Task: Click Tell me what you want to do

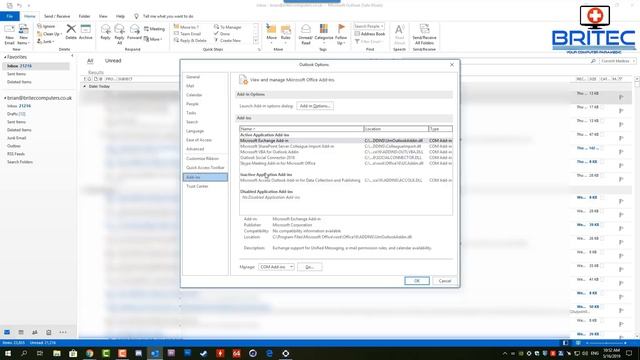Action: point(168,16)
